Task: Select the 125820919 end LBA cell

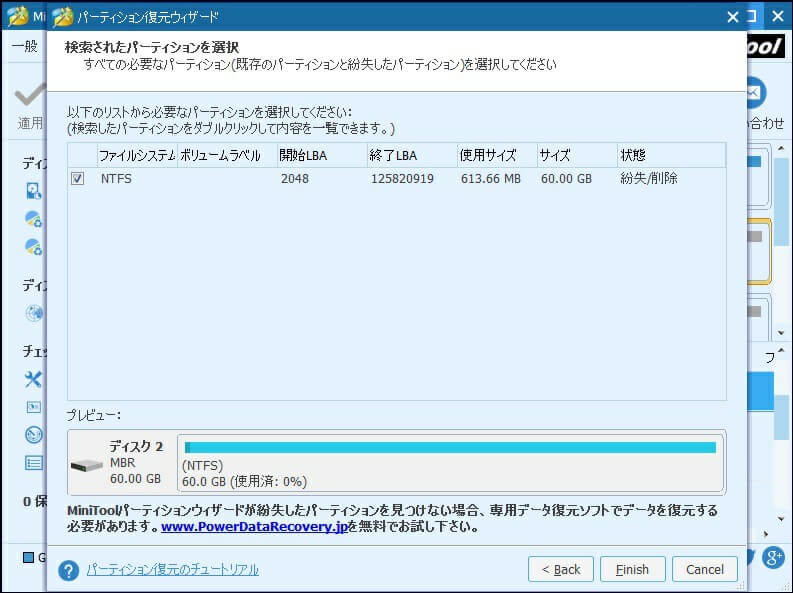Action: [x=402, y=178]
